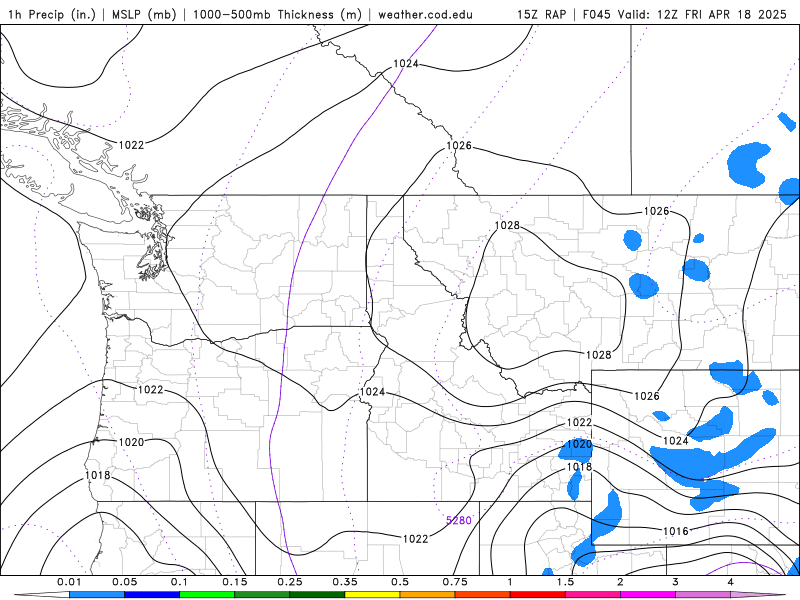800x600 pixels.
Task: Click the 'F045' forecast hour label
Action: 596,14
